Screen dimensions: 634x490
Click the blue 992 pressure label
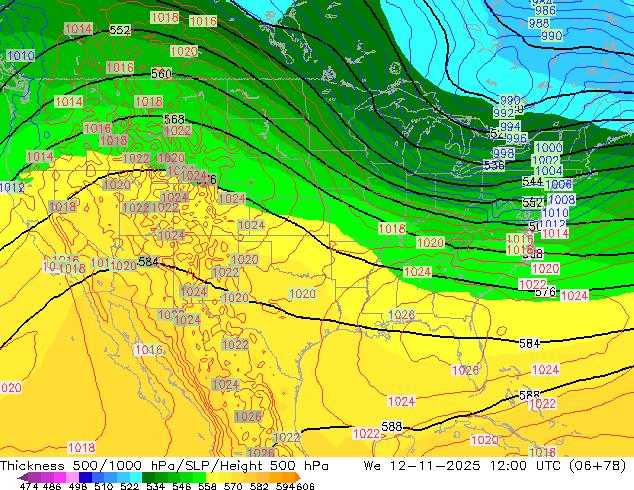coord(503,113)
